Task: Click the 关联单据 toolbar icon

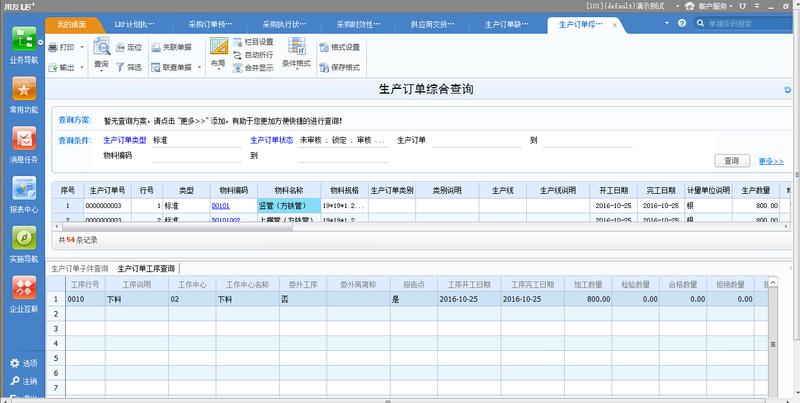Action: point(156,47)
